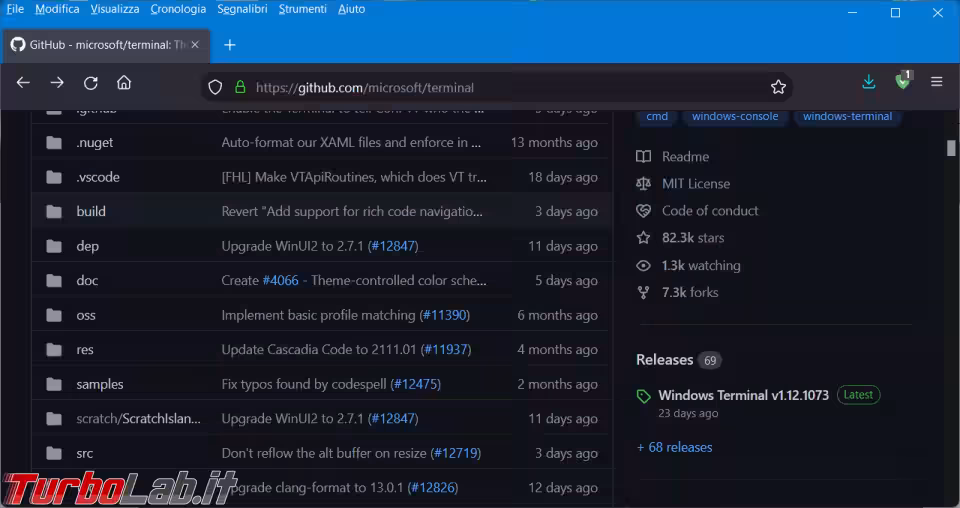Click the folder icon beside dep
The width and height of the screenshot is (960, 508).
coord(54,246)
